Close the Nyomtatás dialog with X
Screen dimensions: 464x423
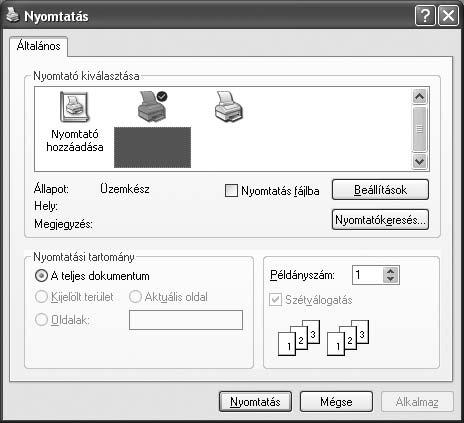tap(448, 16)
